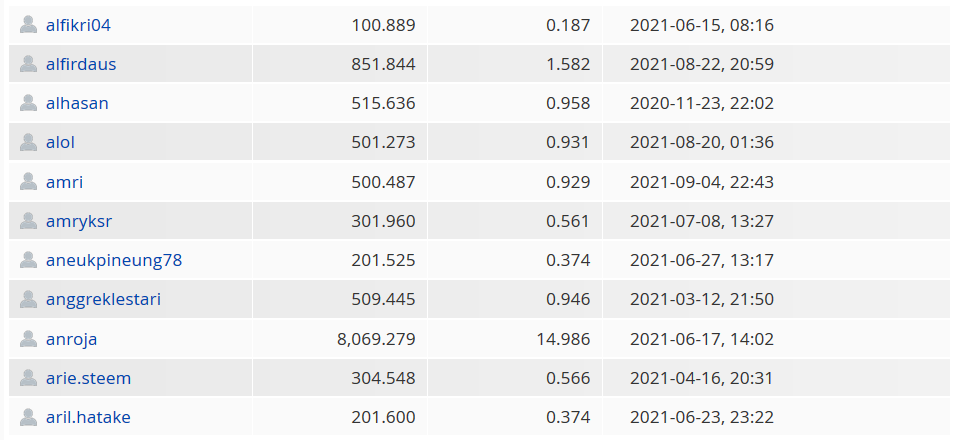Open aneukpineung78 username link

tap(114, 260)
